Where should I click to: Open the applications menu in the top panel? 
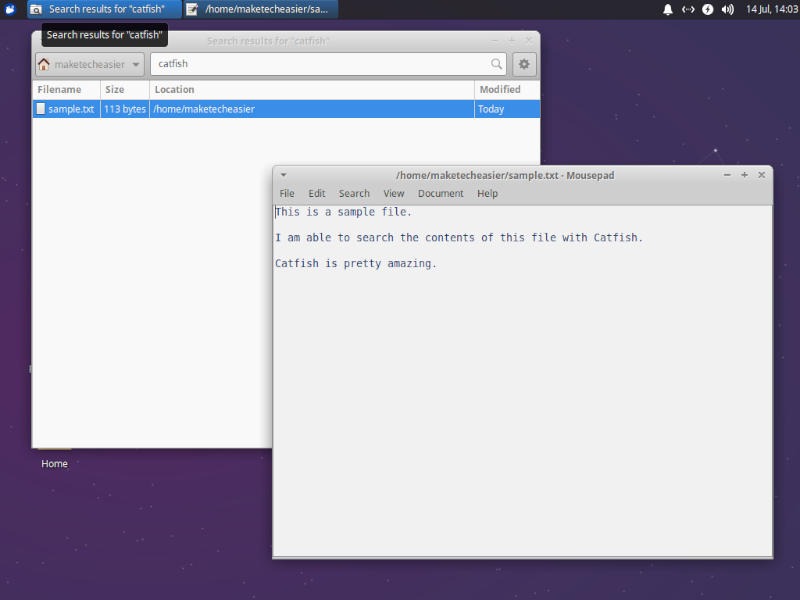[10, 9]
